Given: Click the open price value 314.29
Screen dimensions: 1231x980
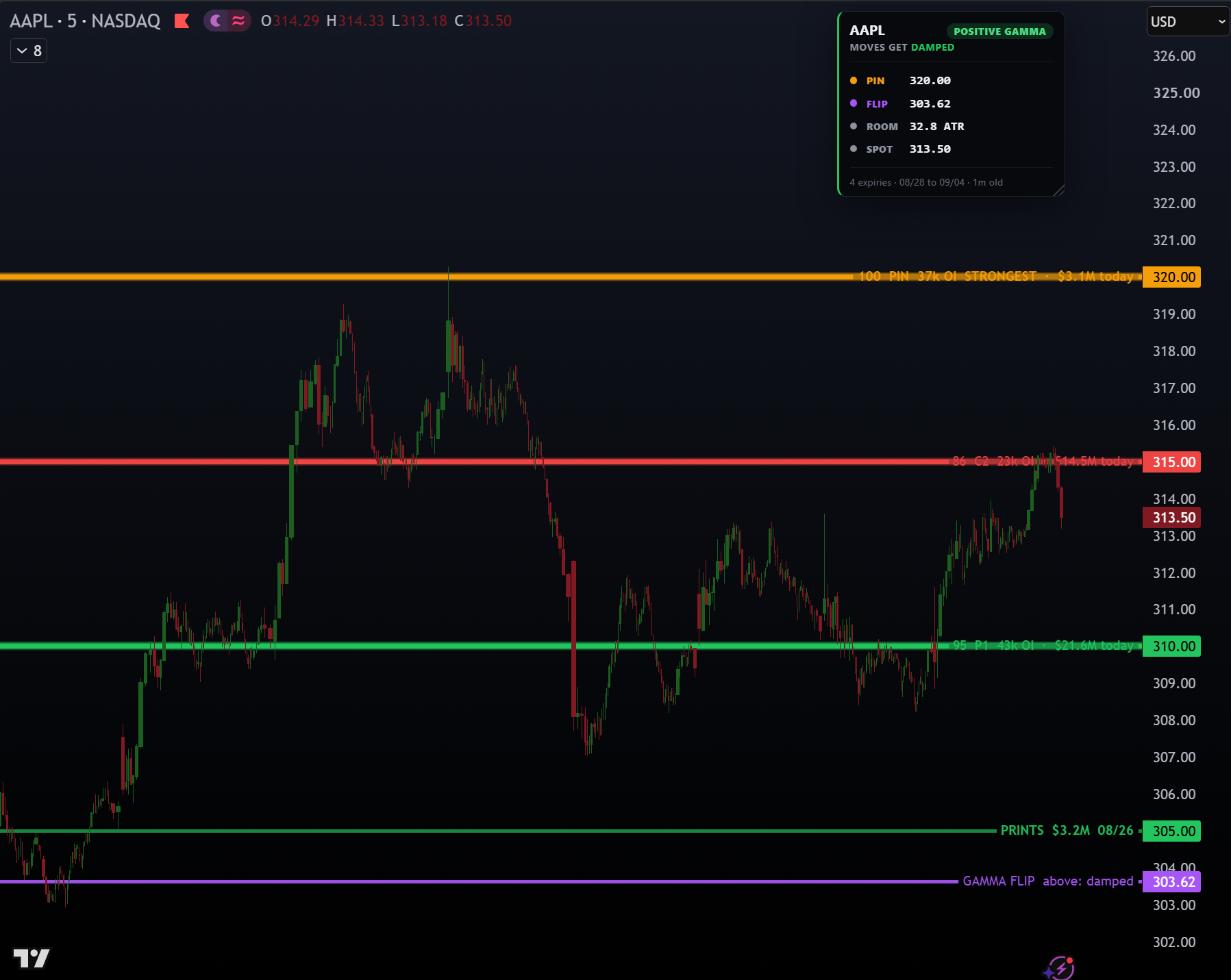Looking at the screenshot, I should pyautogui.click(x=296, y=21).
